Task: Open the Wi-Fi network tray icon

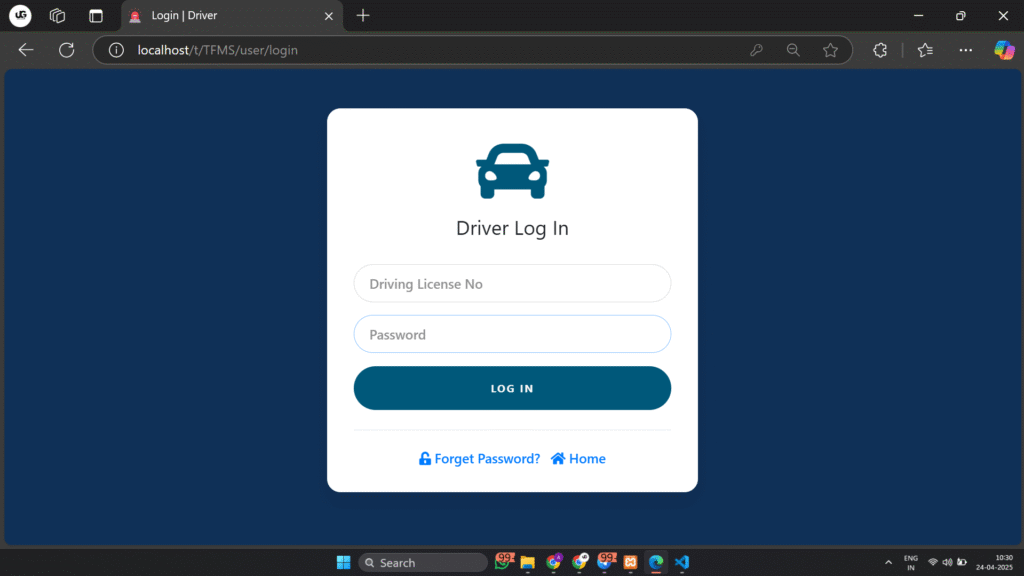Action: coord(933,562)
